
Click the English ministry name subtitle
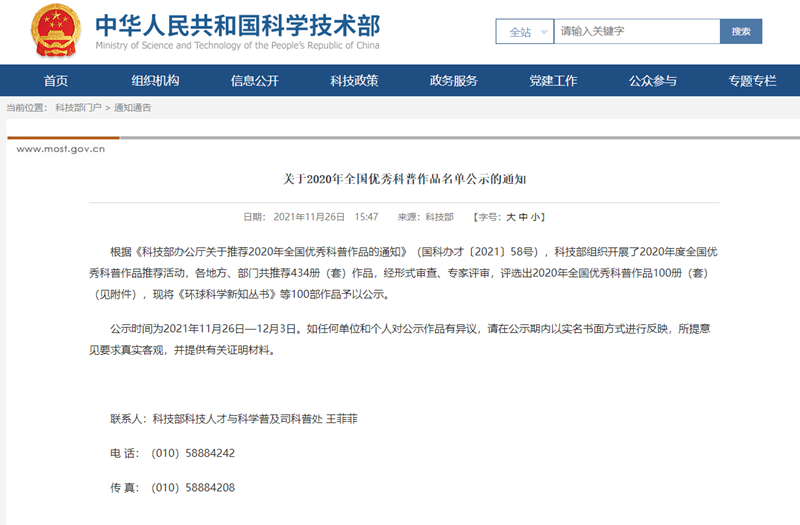pos(237,45)
